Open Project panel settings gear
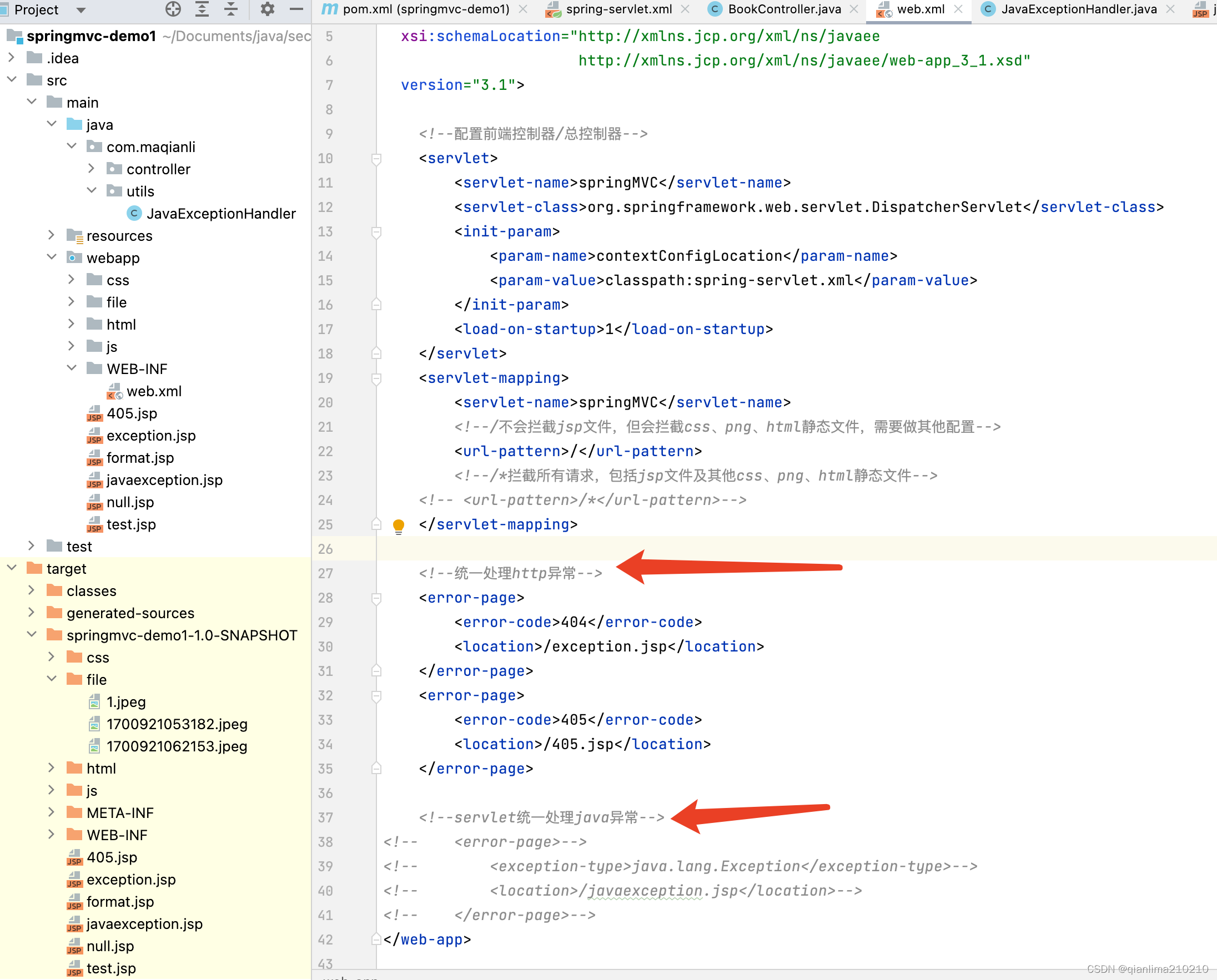 pyautogui.click(x=267, y=8)
